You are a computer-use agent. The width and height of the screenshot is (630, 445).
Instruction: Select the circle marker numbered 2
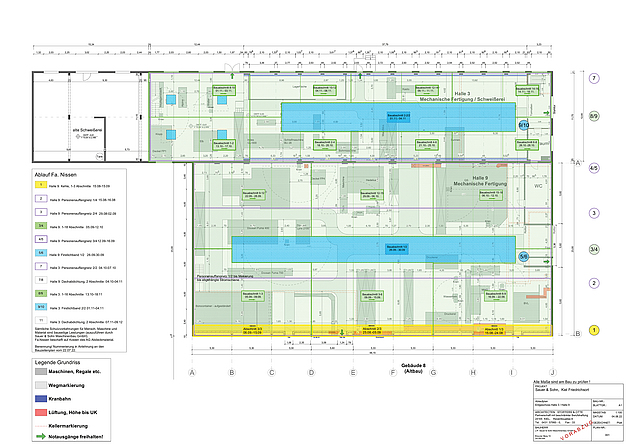point(593,283)
